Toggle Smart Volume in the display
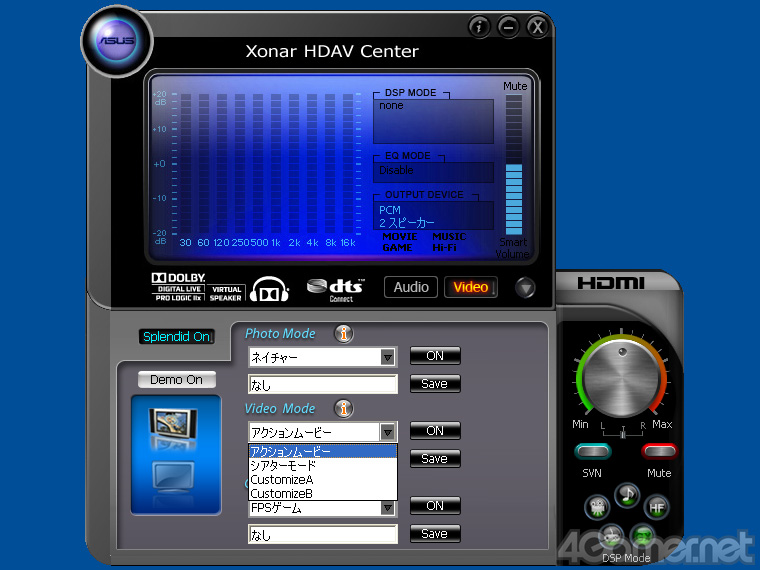Image resolution: width=760 pixels, height=570 pixels. pyautogui.click(x=513, y=248)
